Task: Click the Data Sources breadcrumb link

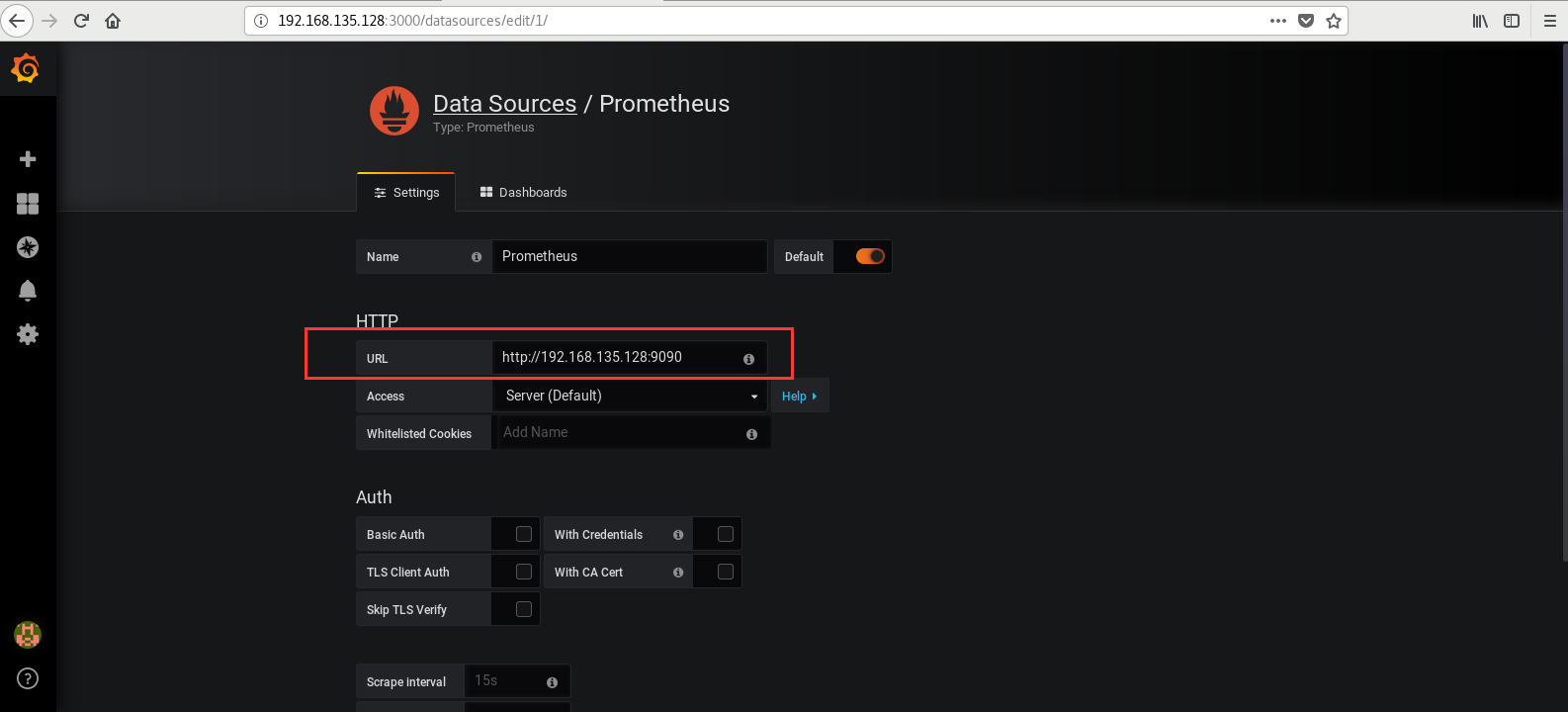Action: pyautogui.click(x=504, y=104)
